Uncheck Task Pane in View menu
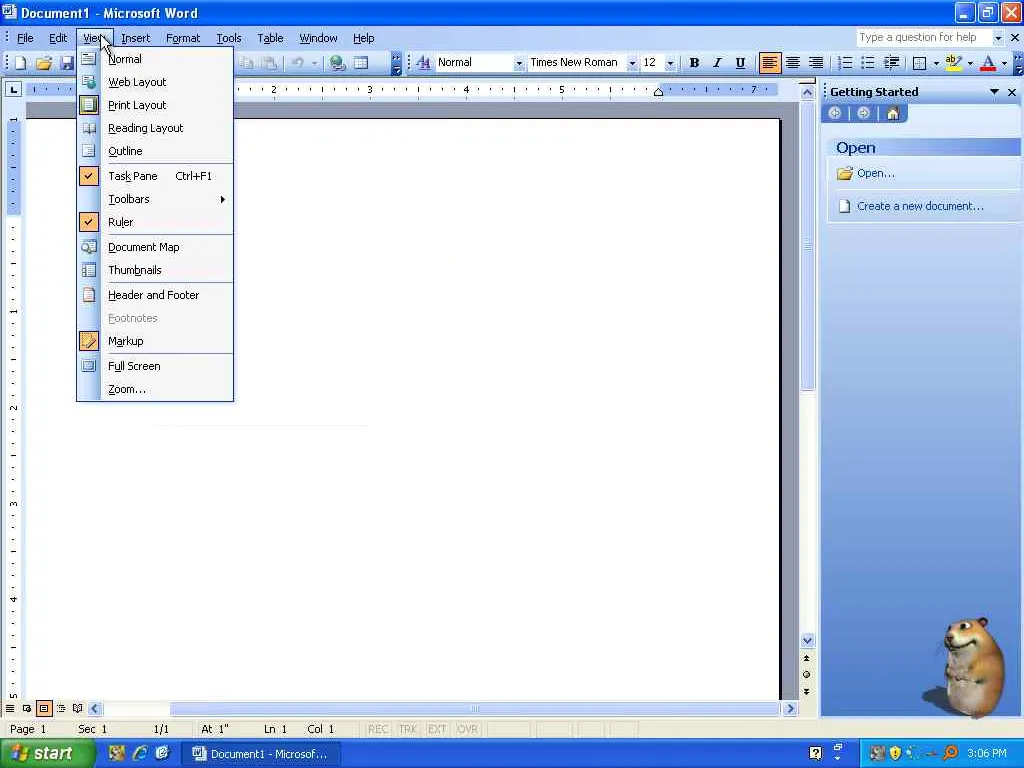 155,176
